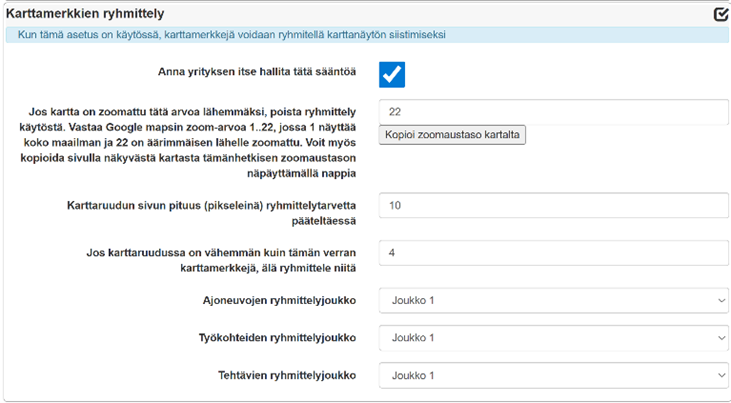Select the minimum marker count field showing 4
The height and width of the screenshot is (403, 731).
(553, 252)
